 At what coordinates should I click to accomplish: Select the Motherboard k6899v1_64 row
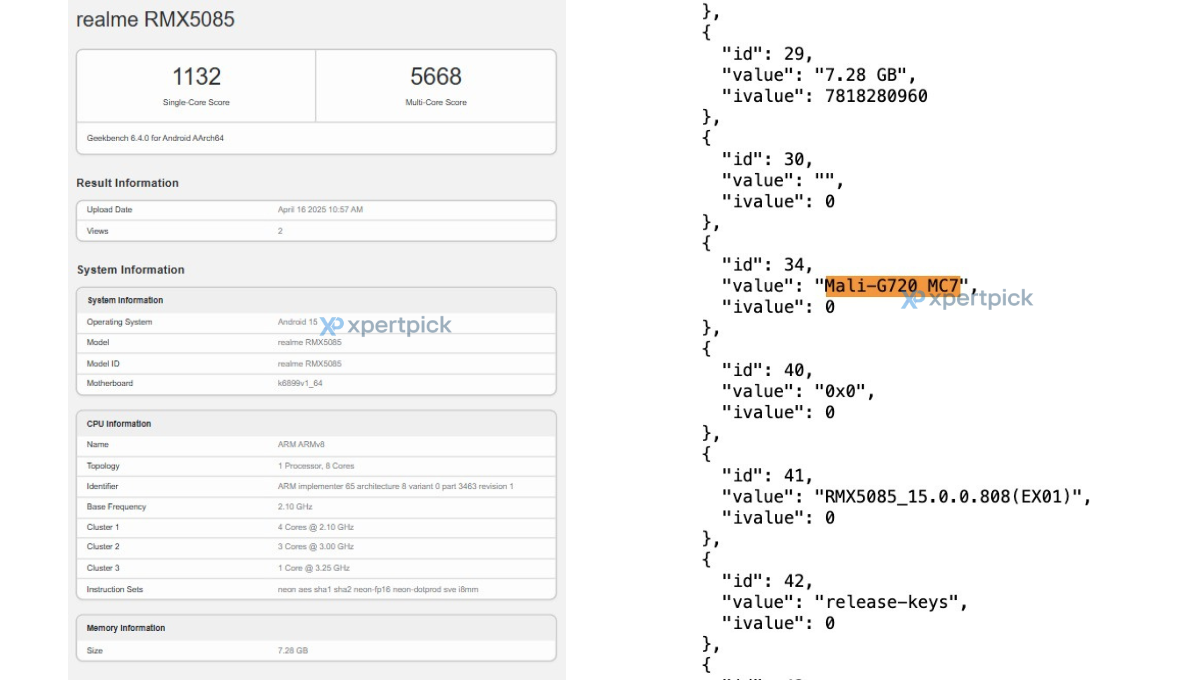click(x=316, y=383)
